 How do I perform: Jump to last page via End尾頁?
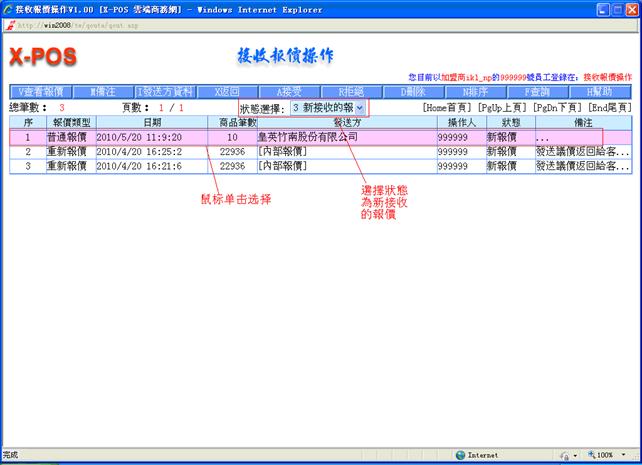tap(609, 107)
